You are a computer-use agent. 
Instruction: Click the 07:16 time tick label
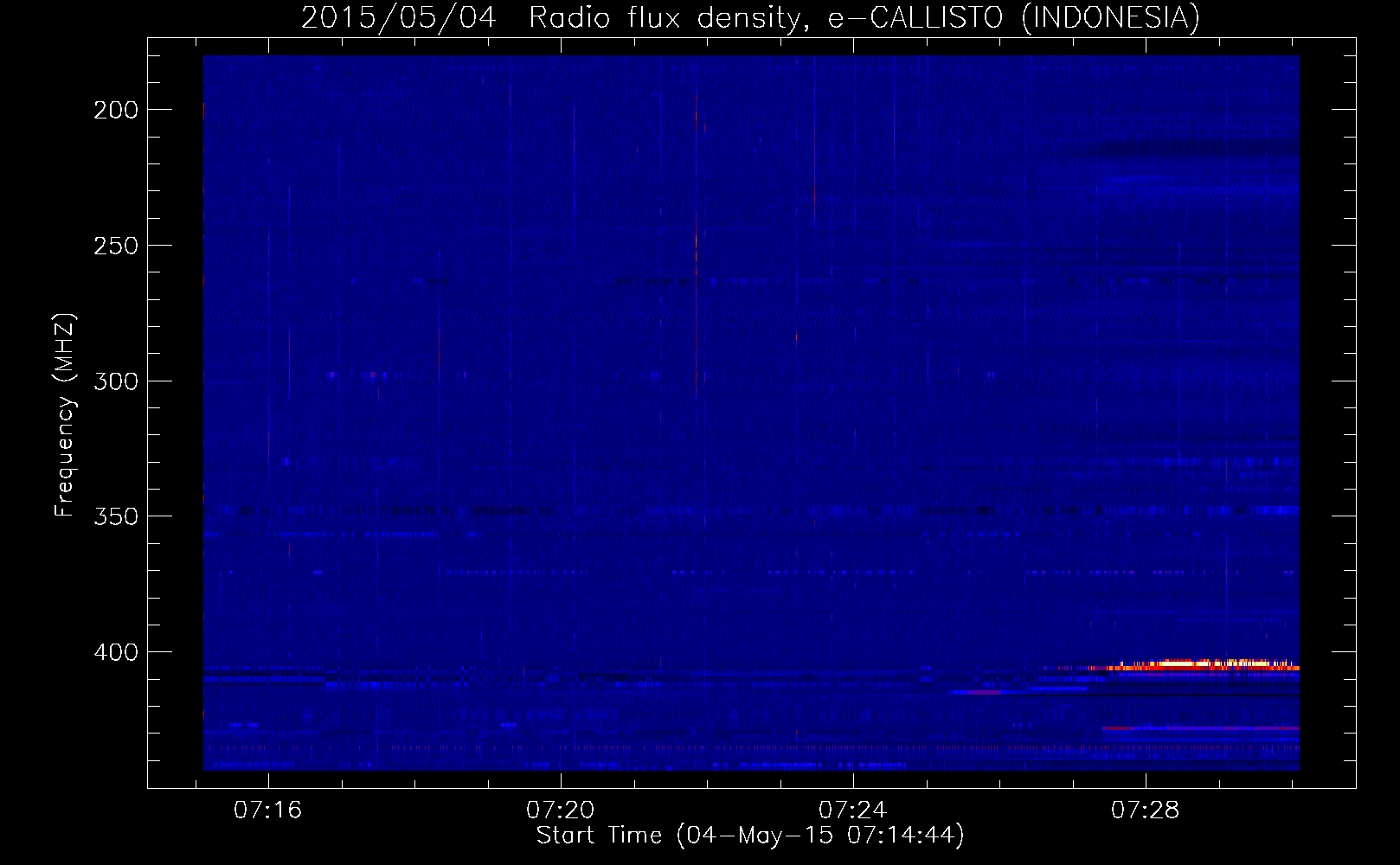268,810
